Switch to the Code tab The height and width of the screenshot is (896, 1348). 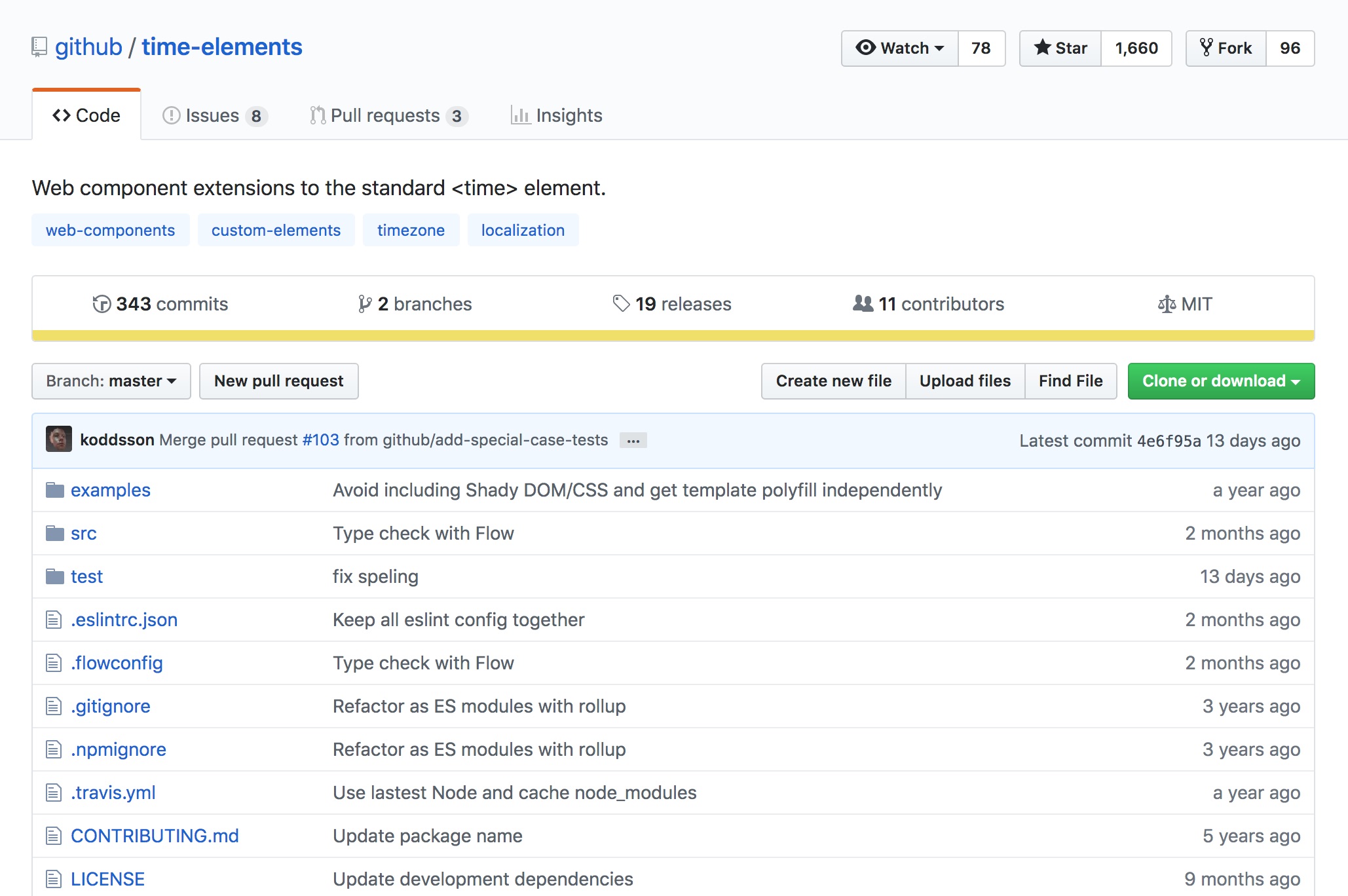coord(86,115)
